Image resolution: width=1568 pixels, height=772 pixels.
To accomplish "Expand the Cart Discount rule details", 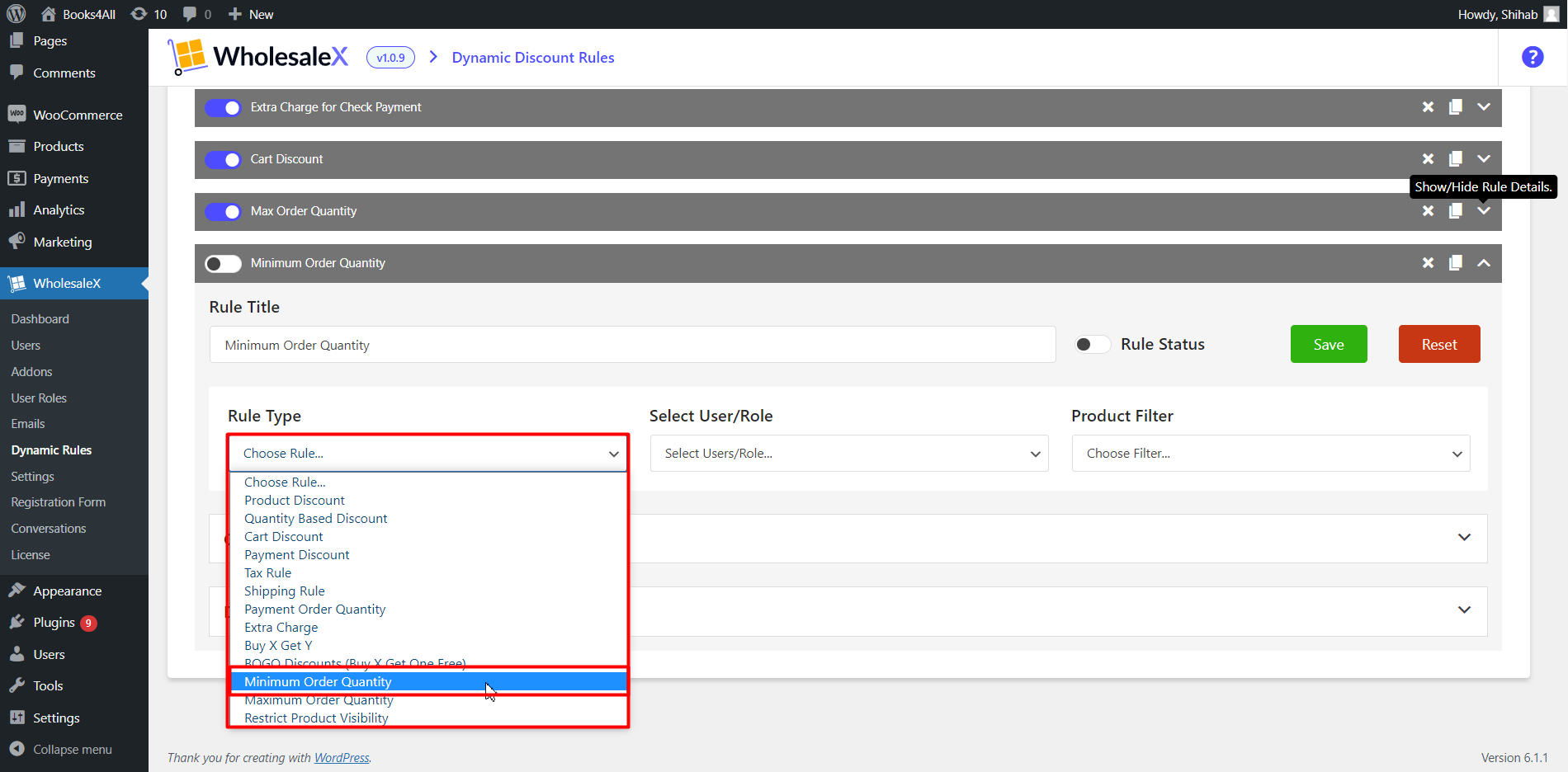I will [x=1484, y=159].
